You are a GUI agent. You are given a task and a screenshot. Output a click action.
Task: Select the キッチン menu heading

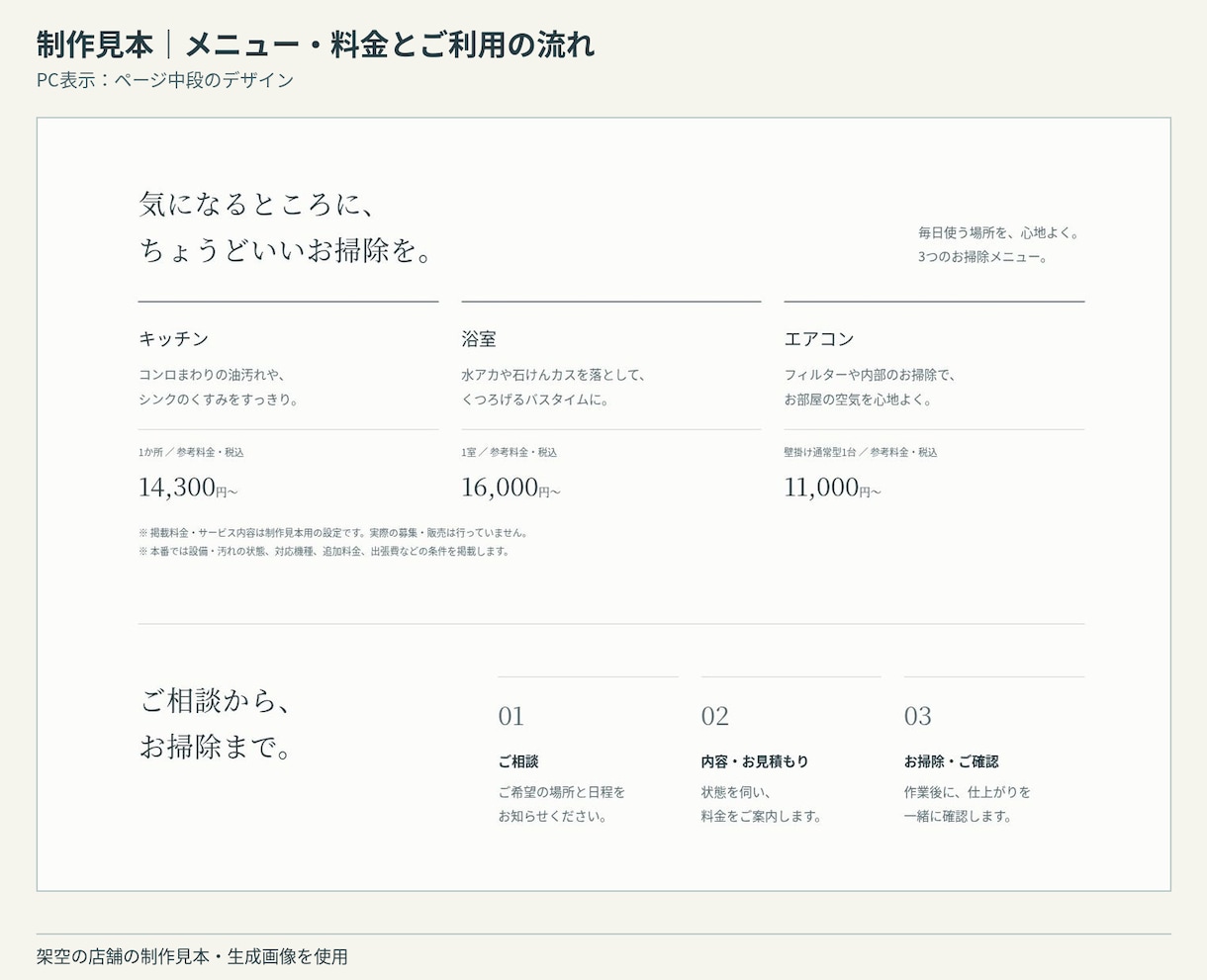point(174,339)
